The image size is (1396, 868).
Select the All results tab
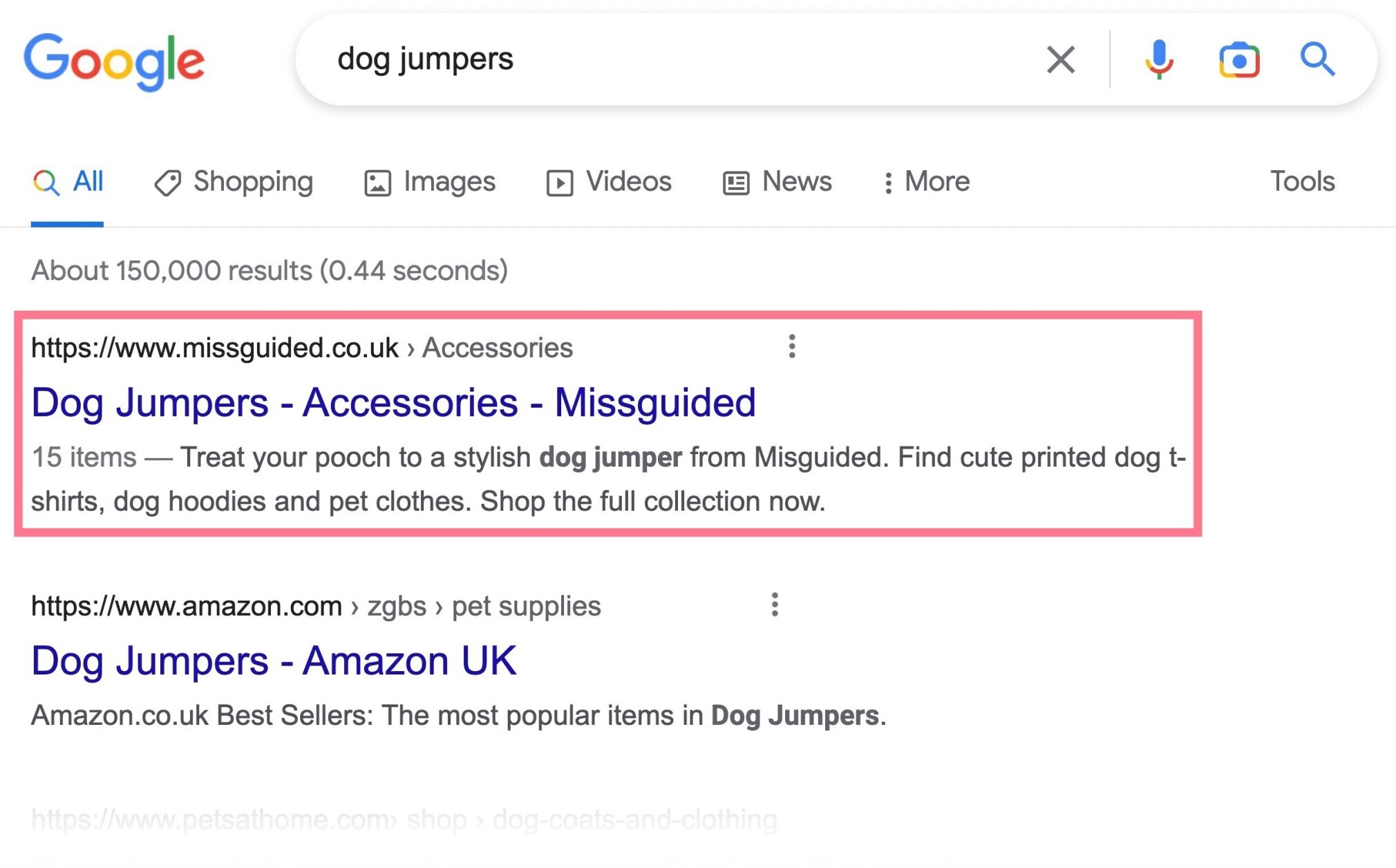click(x=68, y=182)
